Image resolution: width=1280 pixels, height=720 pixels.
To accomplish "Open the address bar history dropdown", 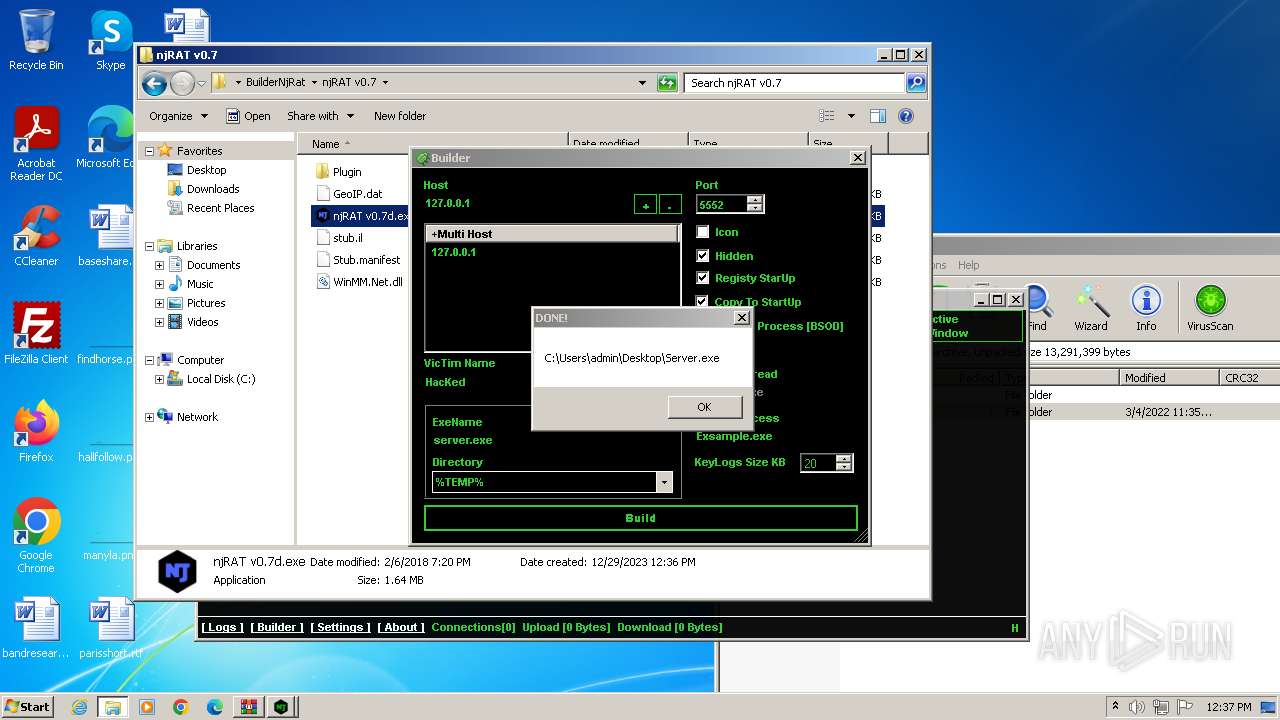I will coord(642,83).
